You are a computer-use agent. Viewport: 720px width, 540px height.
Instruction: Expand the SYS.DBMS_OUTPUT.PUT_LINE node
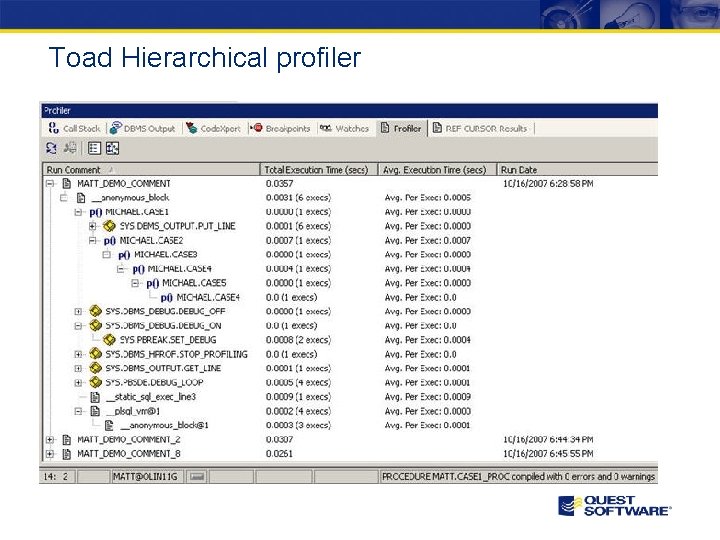coord(92,226)
